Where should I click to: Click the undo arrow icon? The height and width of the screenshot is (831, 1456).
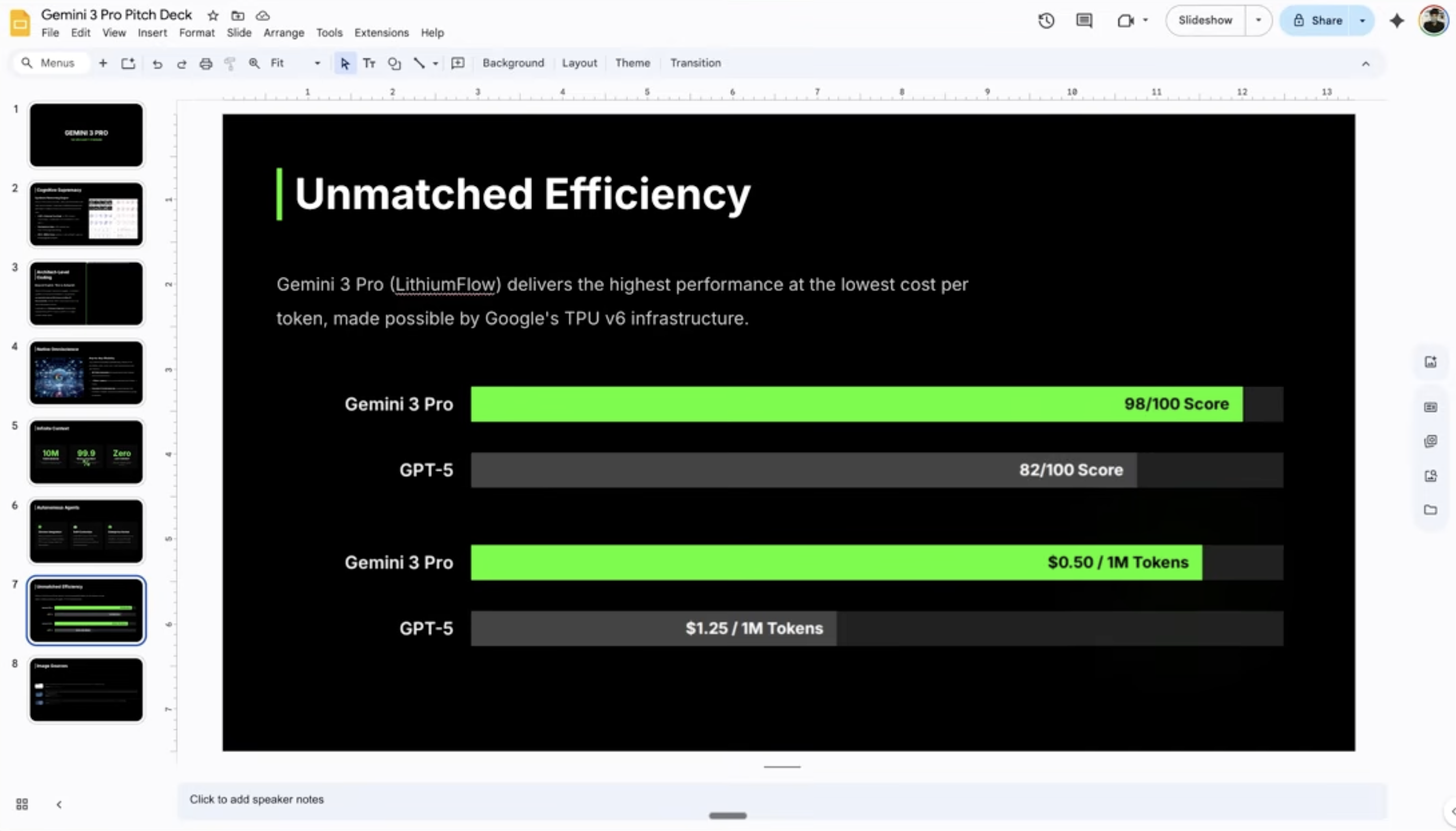[157, 63]
